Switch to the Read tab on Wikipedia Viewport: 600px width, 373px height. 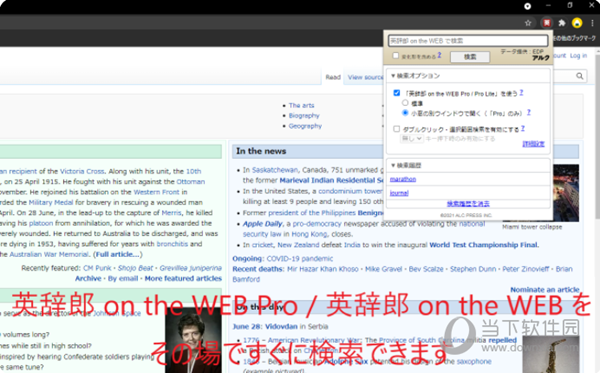coord(333,77)
